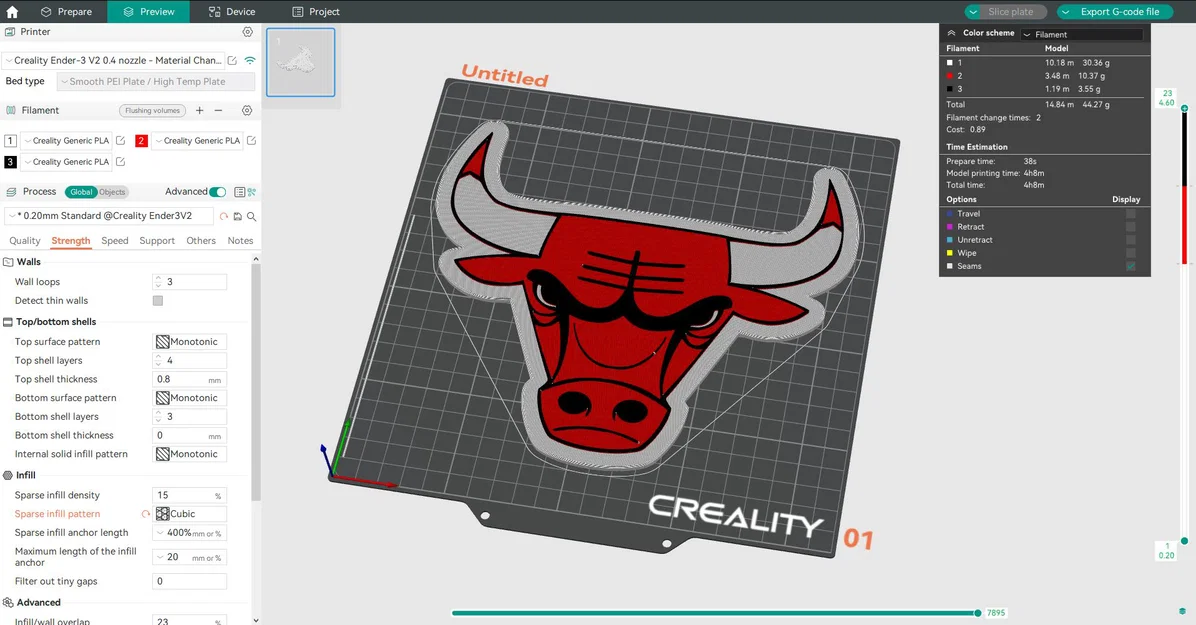
Task: Open the Internal solid infill pattern dropdown
Action: click(x=190, y=454)
